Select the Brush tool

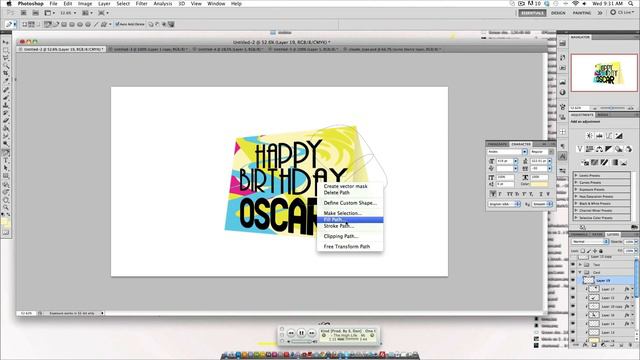pos(6,98)
